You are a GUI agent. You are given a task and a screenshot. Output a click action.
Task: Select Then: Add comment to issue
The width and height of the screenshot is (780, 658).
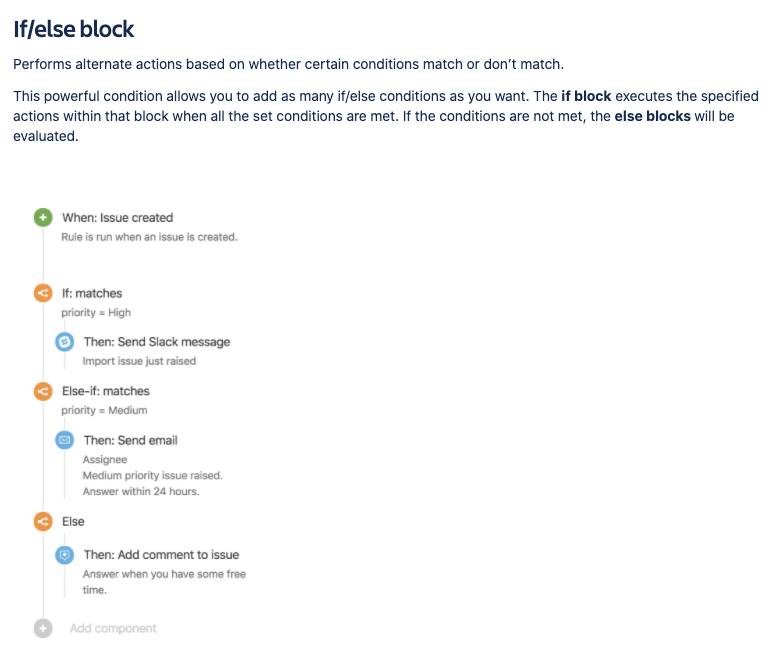(161, 555)
